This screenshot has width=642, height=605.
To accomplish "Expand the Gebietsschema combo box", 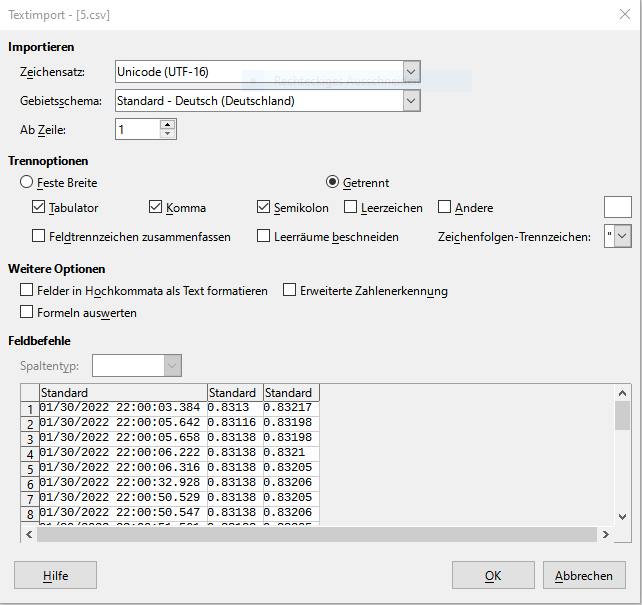I will point(411,101).
